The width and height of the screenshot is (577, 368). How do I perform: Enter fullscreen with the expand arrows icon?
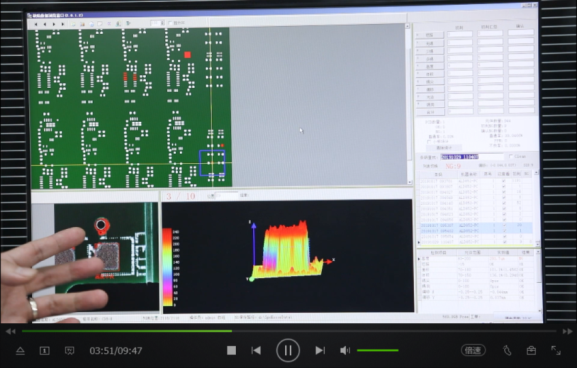pyautogui.click(x=556, y=350)
